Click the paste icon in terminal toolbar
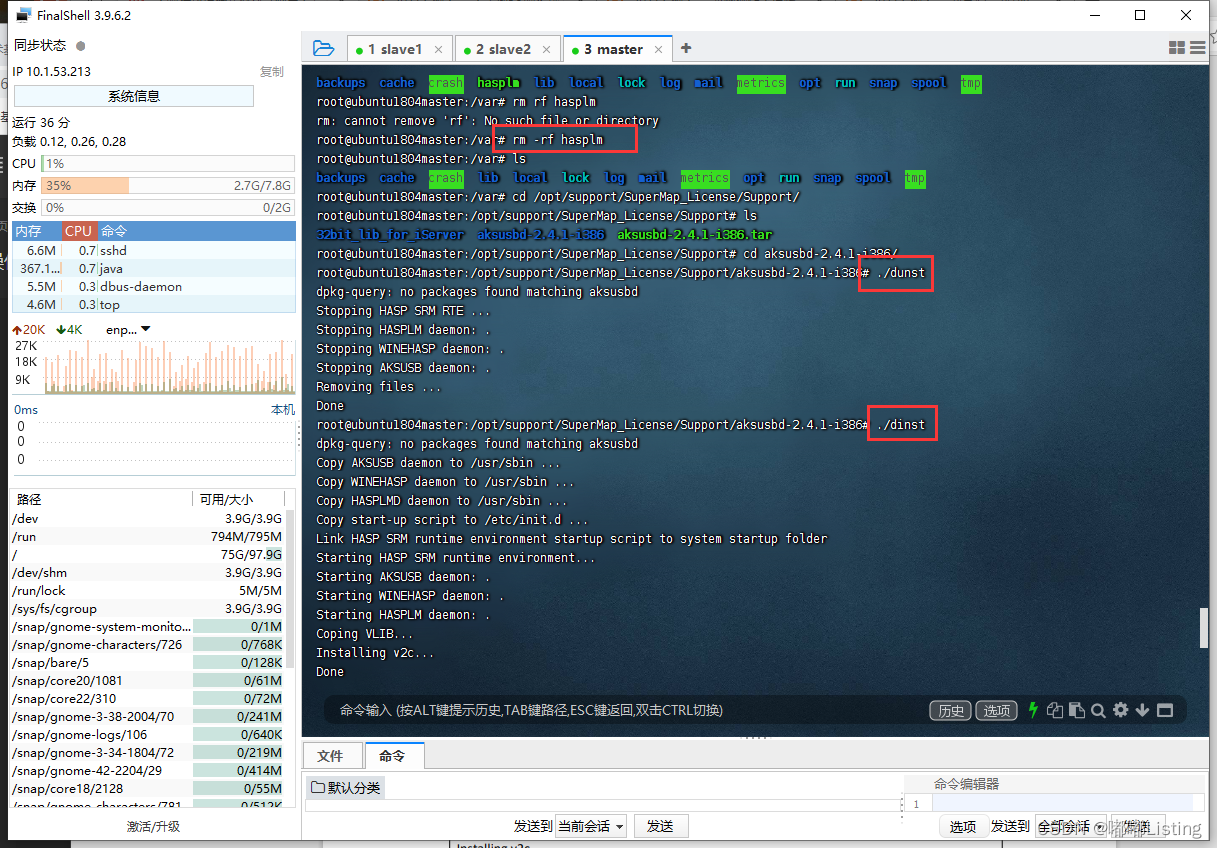The height and width of the screenshot is (848, 1217). (1077, 710)
